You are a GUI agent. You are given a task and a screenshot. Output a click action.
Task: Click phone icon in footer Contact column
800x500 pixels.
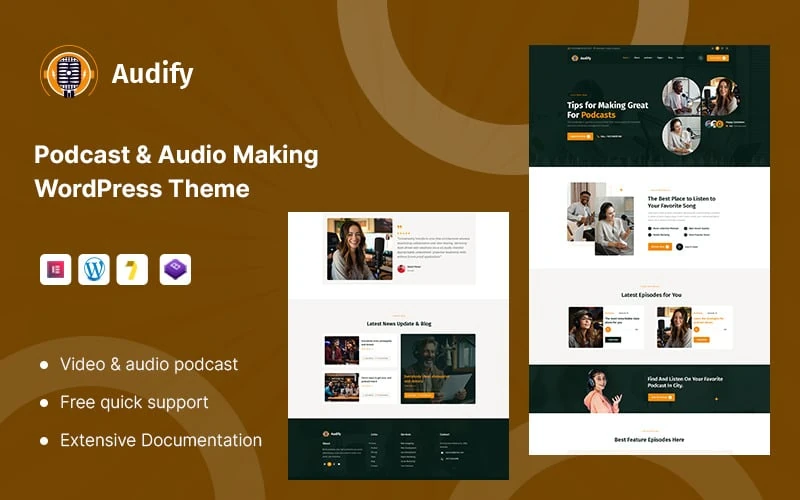442,459
